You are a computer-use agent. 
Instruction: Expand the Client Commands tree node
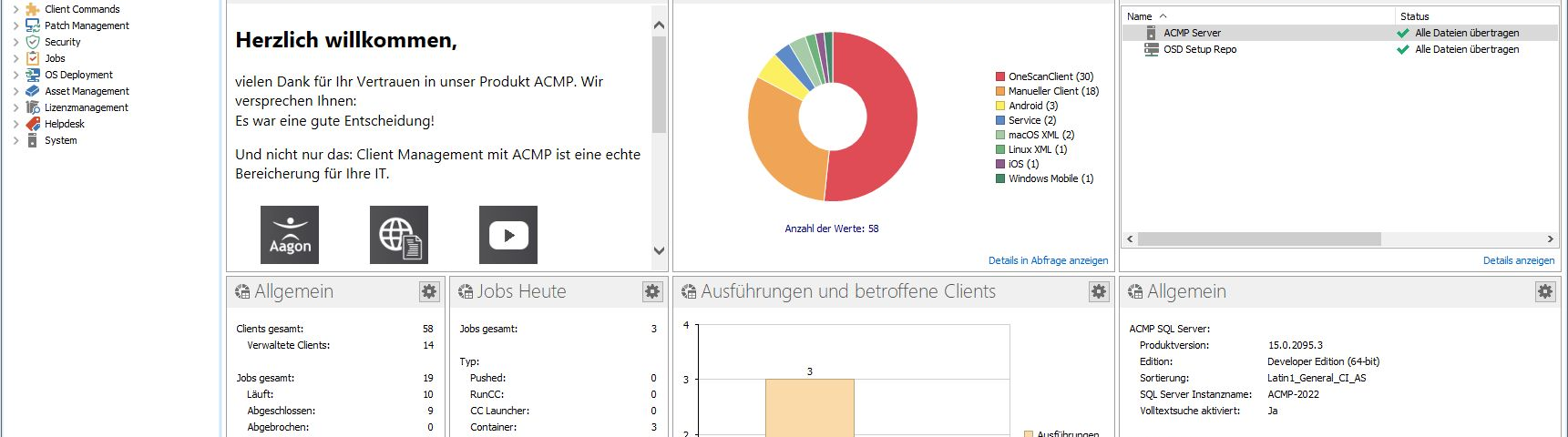[x=15, y=9]
